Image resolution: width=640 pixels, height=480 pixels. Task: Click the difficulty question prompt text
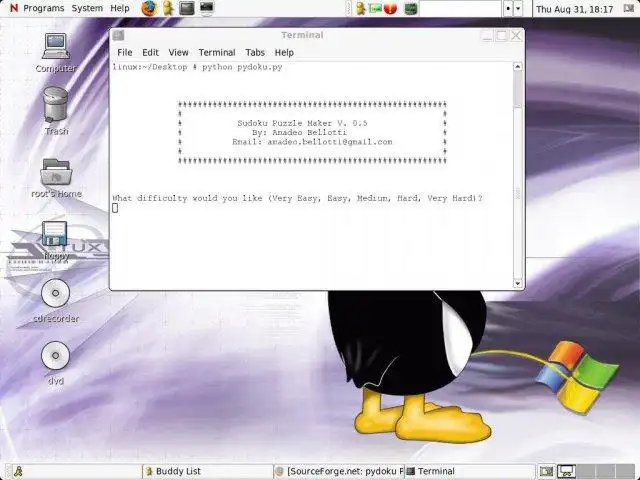(x=298, y=198)
